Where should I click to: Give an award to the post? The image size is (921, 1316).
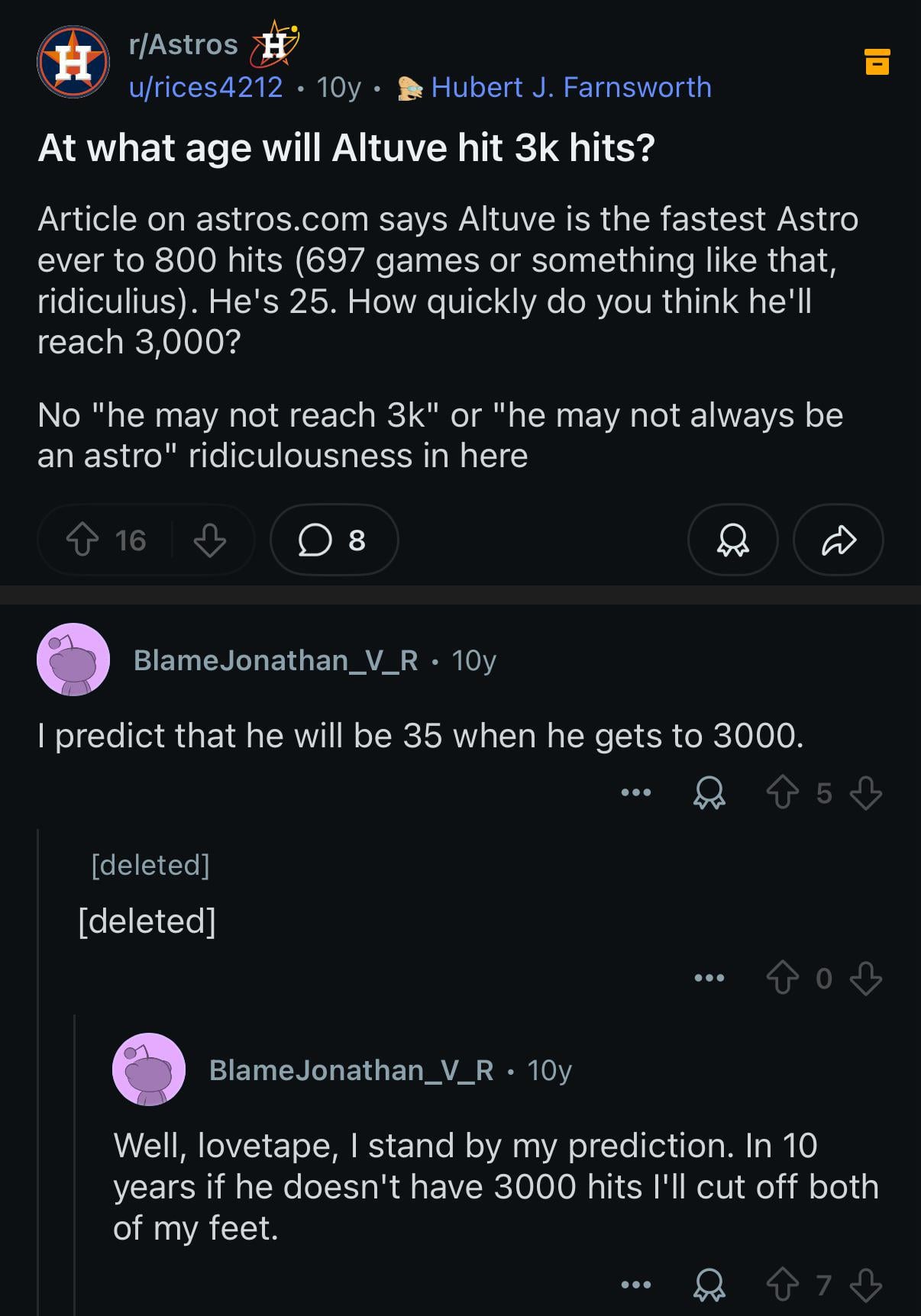[x=732, y=540]
